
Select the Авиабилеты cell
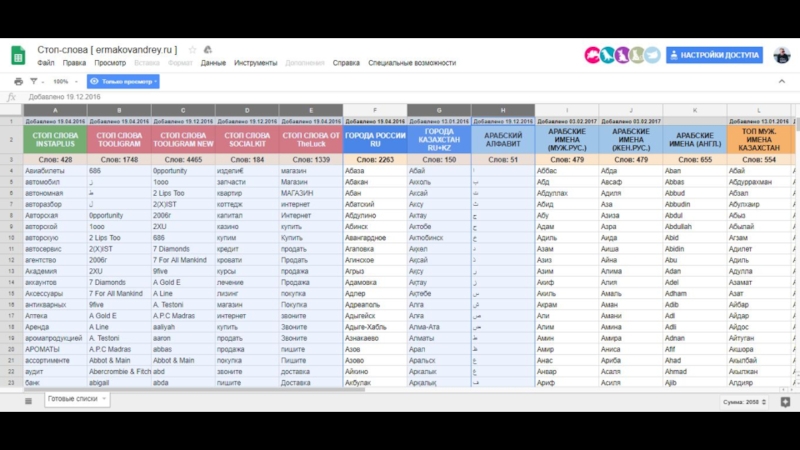(55, 171)
